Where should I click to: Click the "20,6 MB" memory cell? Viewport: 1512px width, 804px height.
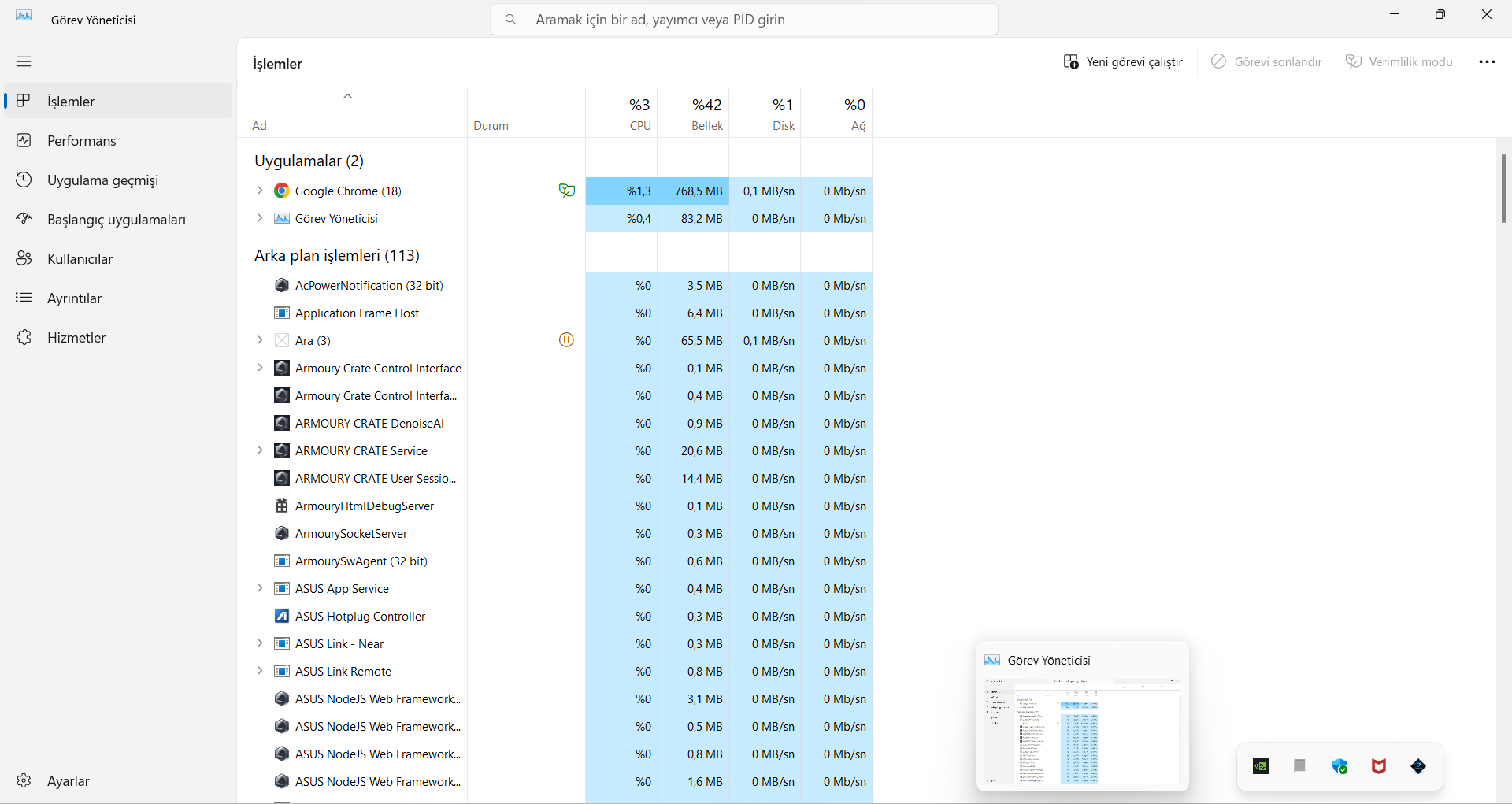coord(693,450)
